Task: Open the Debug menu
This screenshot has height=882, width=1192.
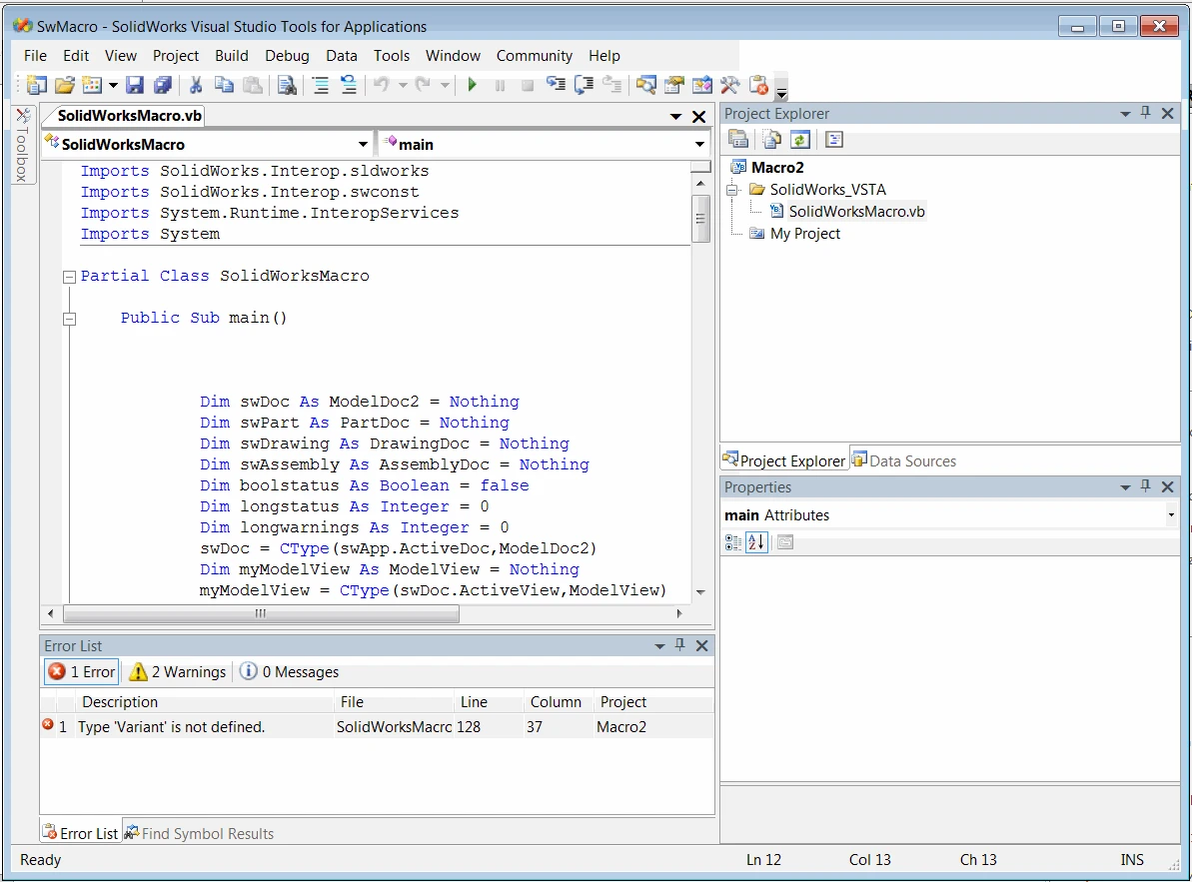Action: pyautogui.click(x=286, y=56)
